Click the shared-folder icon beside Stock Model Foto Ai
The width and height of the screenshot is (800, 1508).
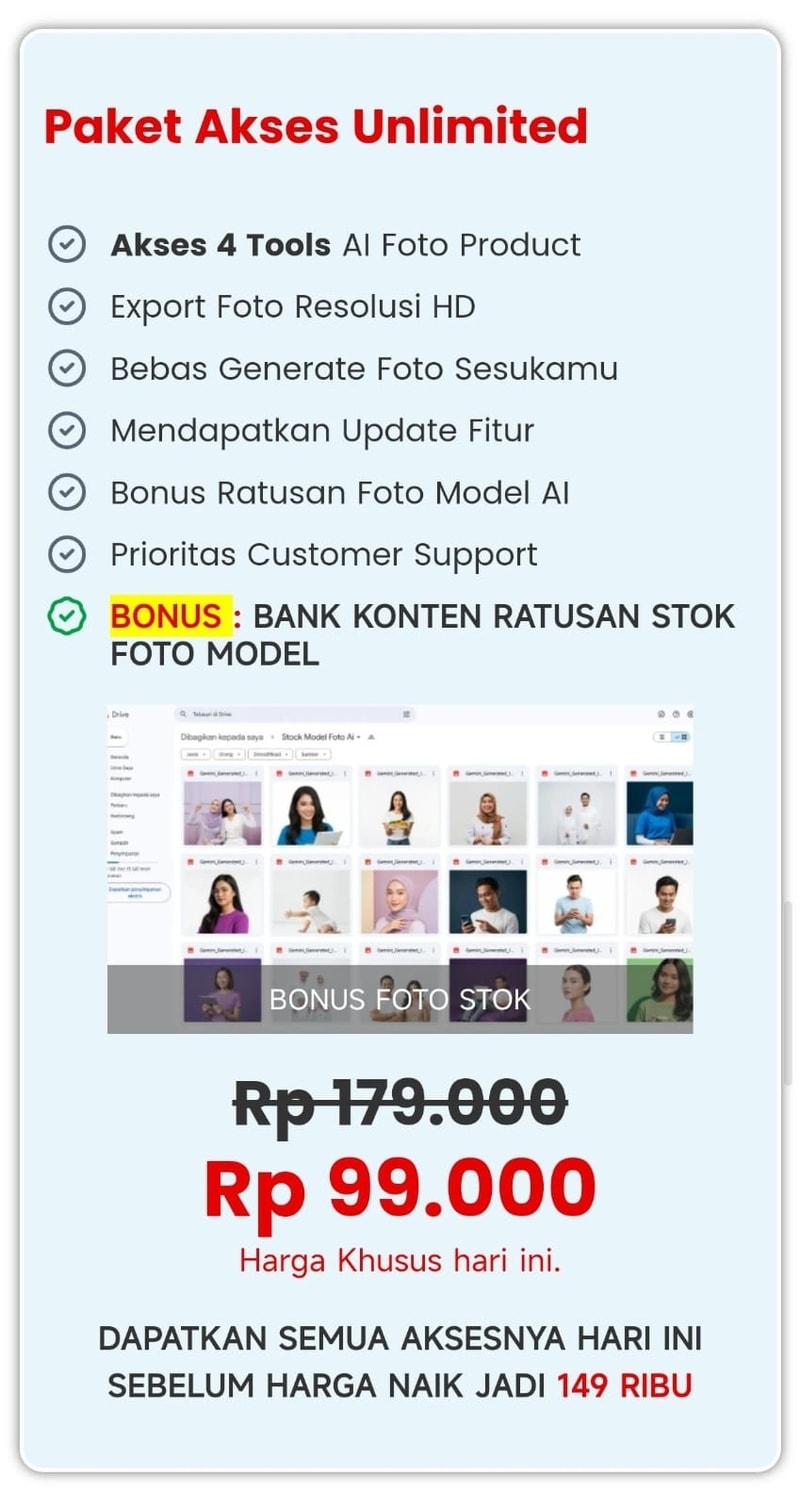(372, 736)
